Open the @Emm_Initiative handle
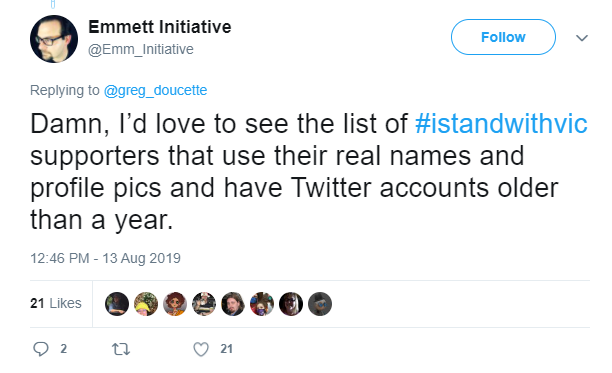 coord(141,50)
